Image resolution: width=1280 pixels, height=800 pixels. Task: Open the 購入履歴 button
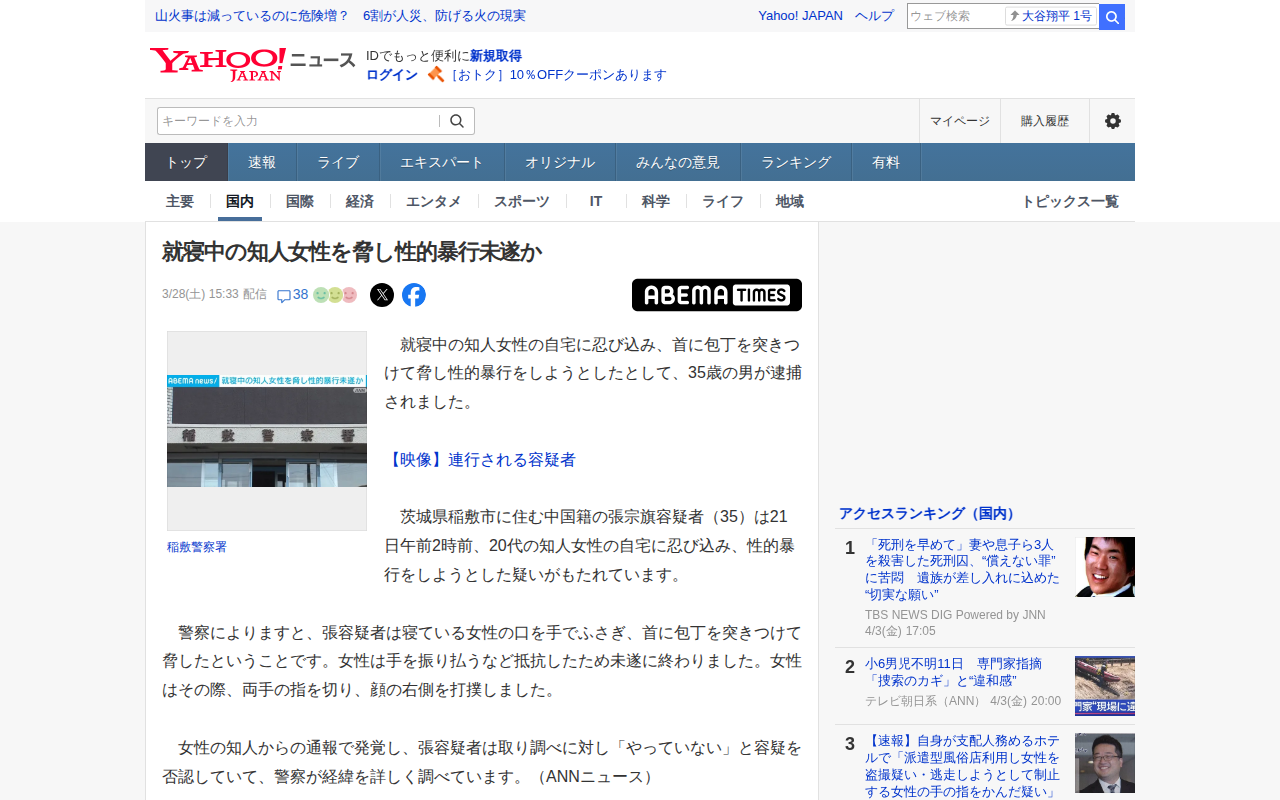pyautogui.click(x=1045, y=121)
